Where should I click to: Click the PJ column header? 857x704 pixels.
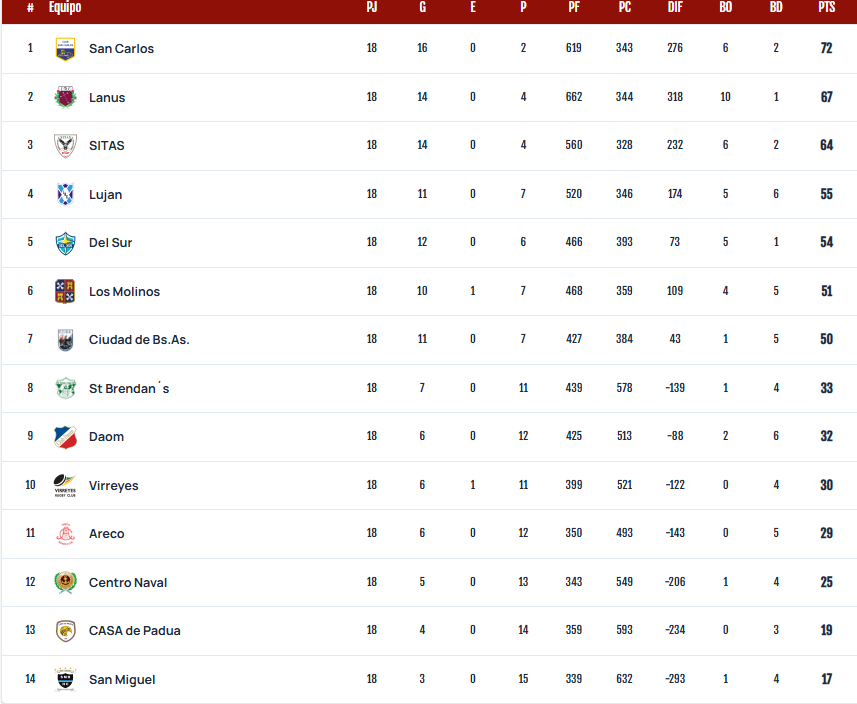click(x=372, y=7)
